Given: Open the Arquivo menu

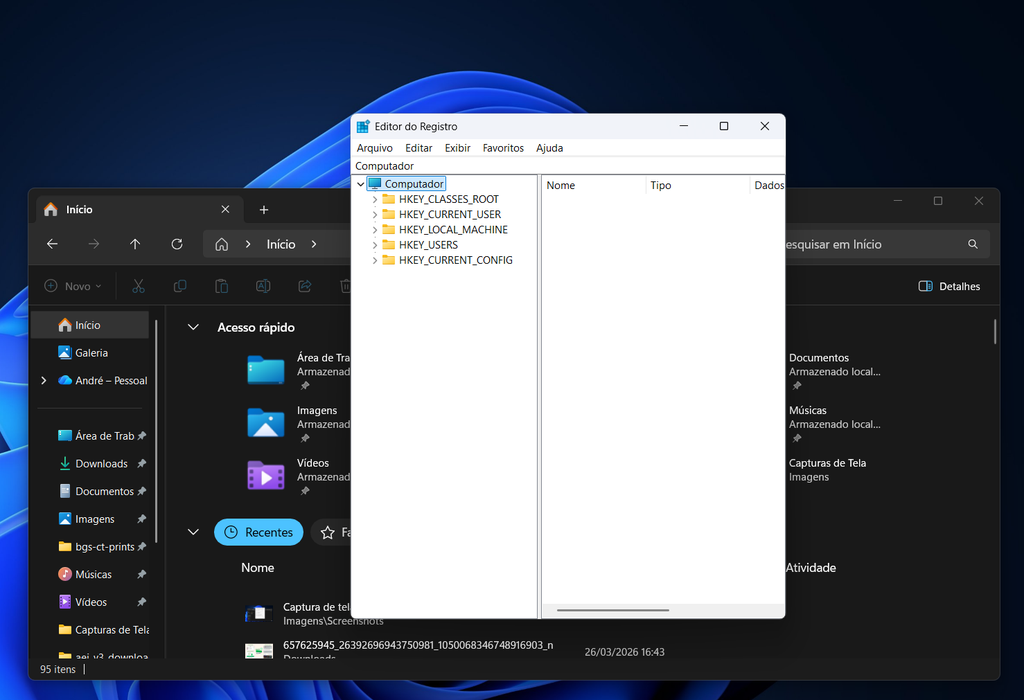Looking at the screenshot, I should click(x=375, y=148).
